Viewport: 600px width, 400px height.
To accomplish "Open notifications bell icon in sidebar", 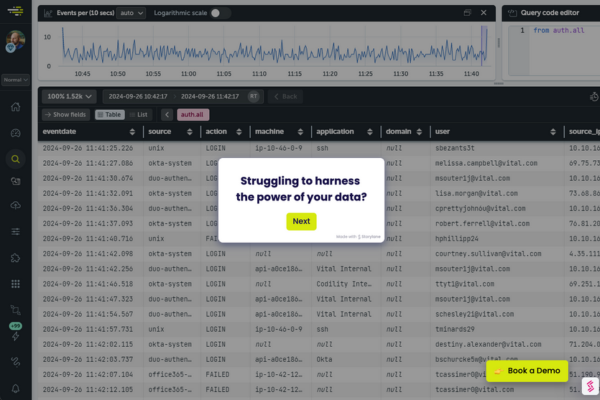I will [x=15, y=388].
